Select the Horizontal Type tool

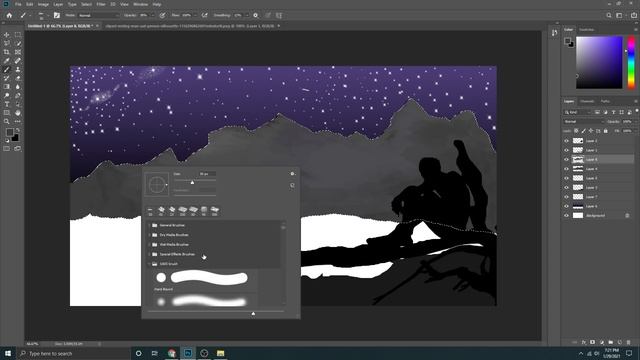coord(7,104)
